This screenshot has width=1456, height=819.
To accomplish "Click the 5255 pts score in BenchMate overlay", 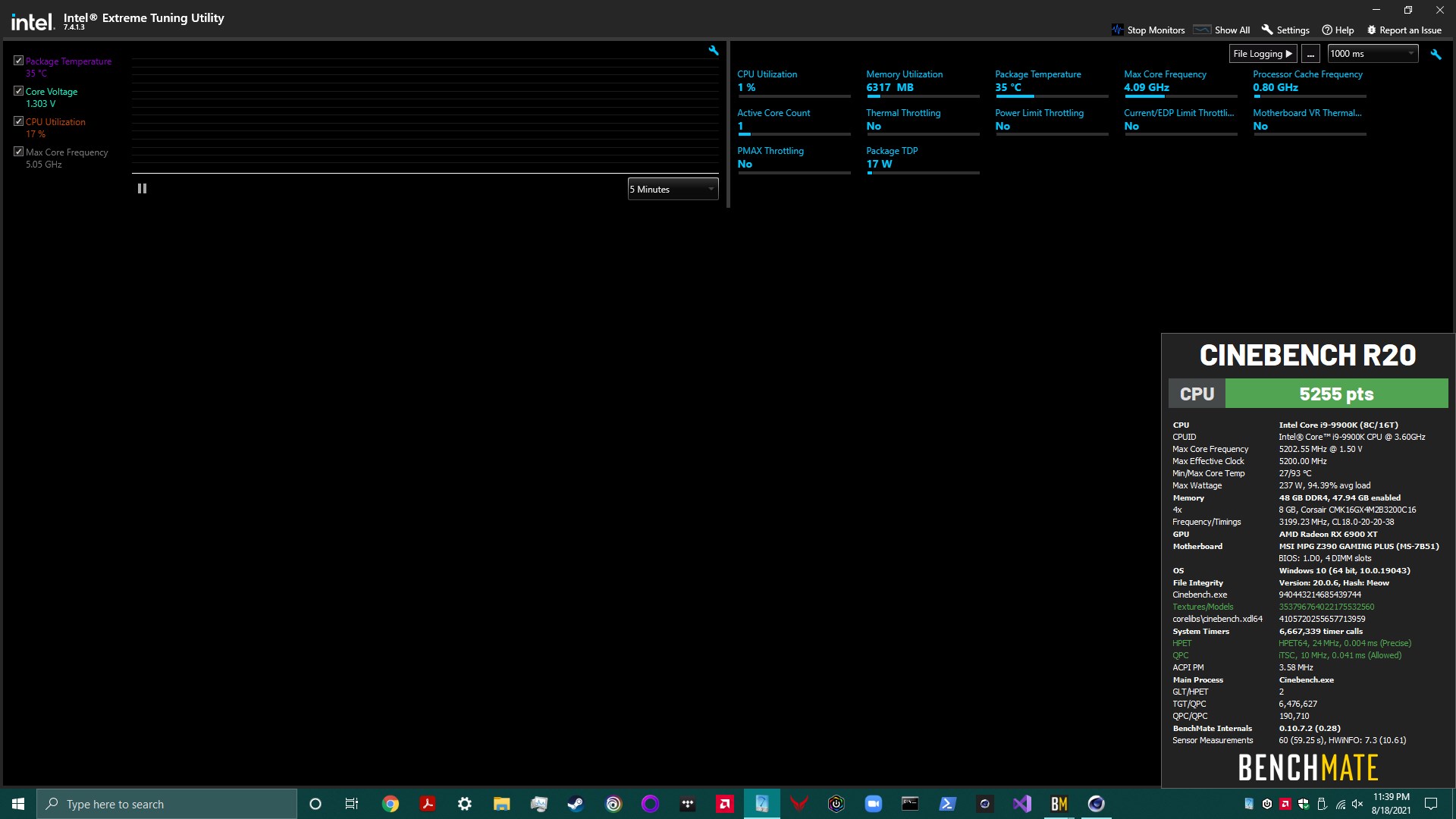I will pyautogui.click(x=1336, y=394).
